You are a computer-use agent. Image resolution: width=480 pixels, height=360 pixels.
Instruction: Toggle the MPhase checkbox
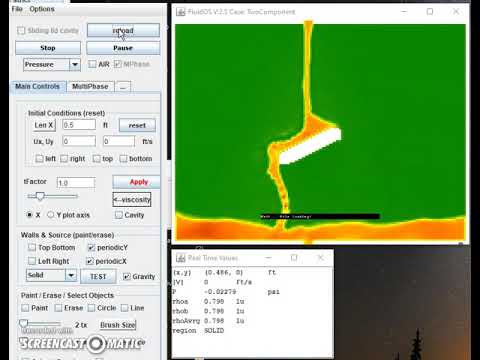pos(117,64)
